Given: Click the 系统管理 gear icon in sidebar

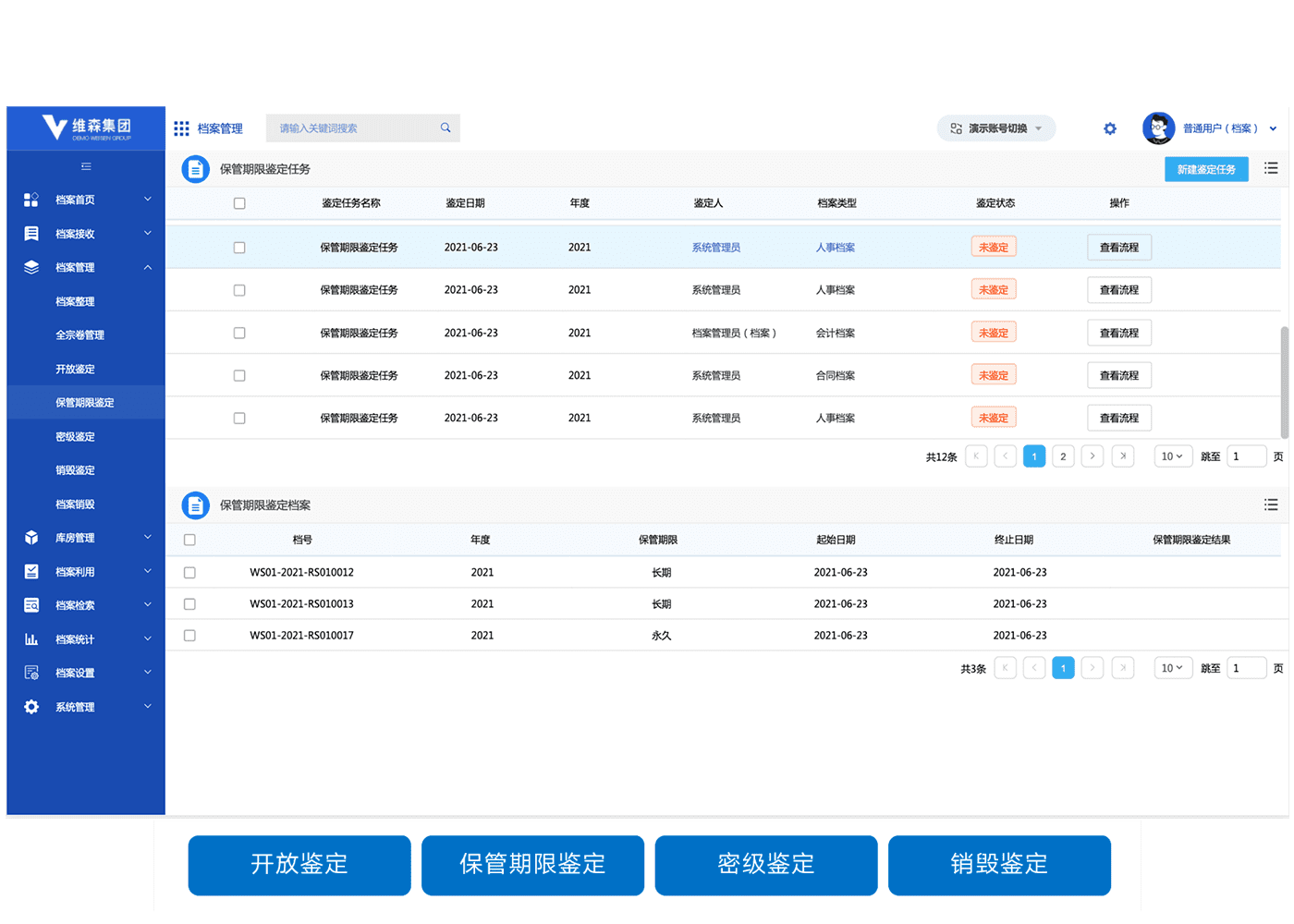Looking at the screenshot, I should [x=31, y=707].
